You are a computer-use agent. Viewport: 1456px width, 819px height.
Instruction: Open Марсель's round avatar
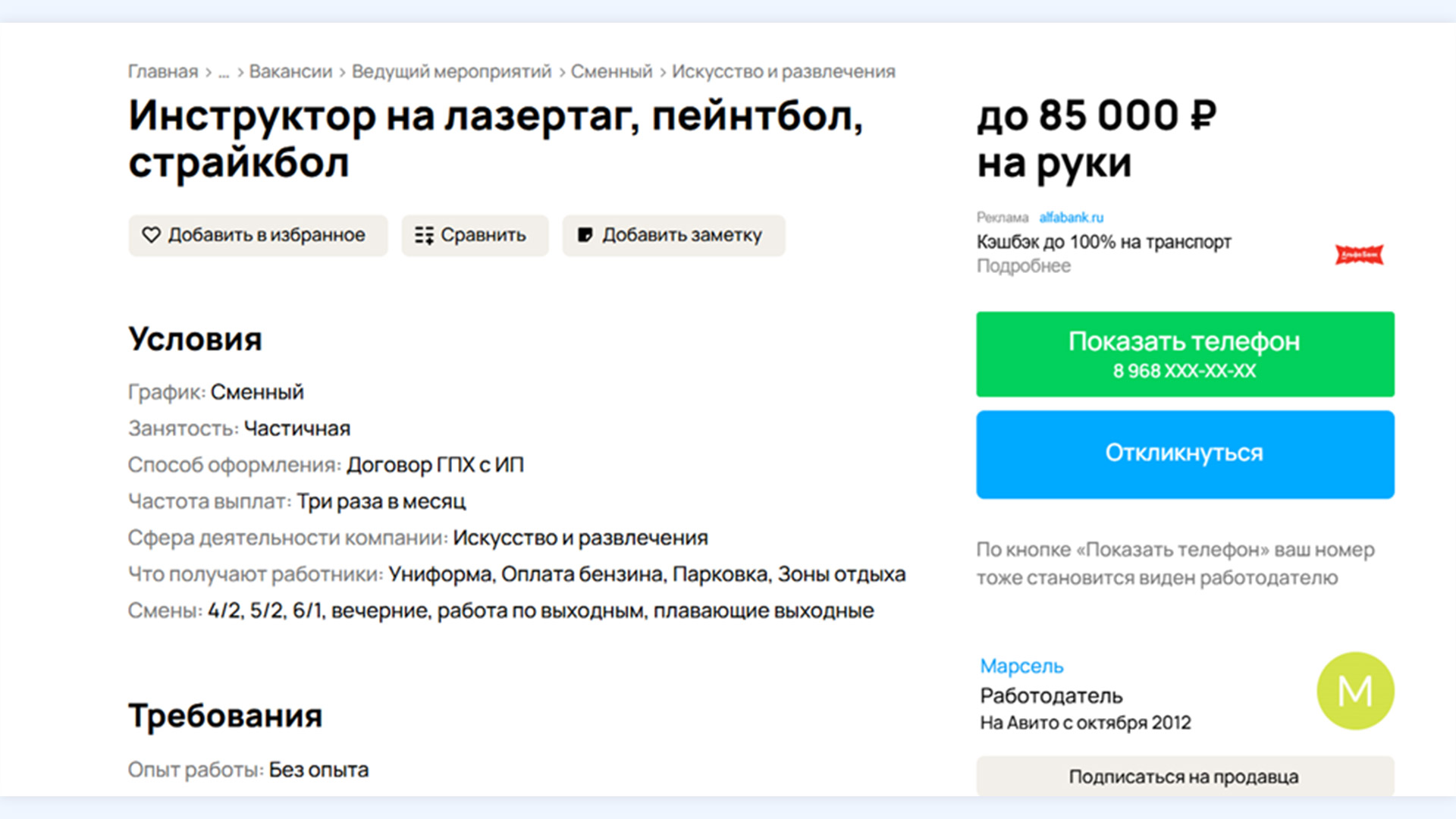(1355, 691)
